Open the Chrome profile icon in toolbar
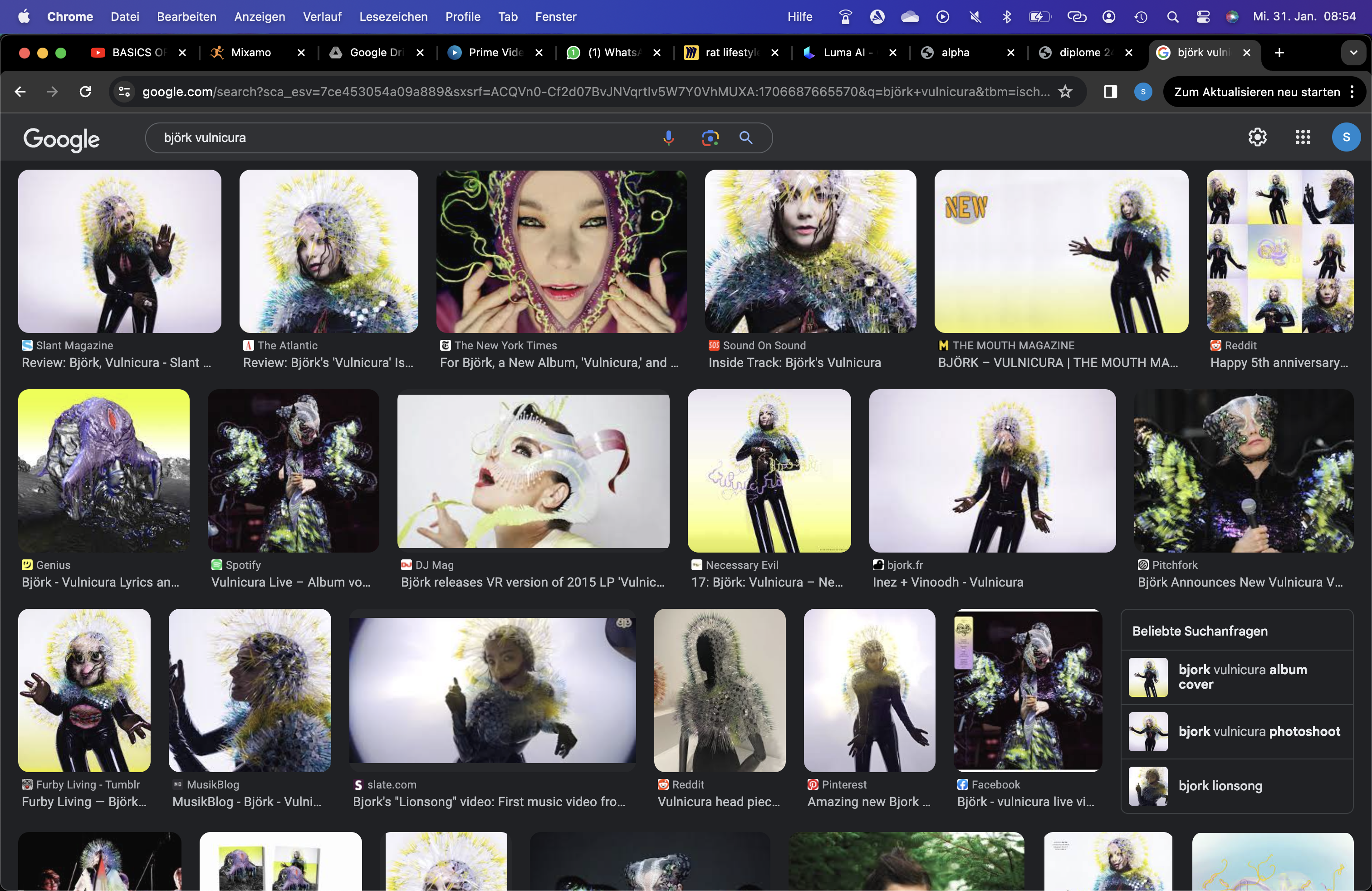Viewport: 1372px width, 891px height. pos(1143,92)
